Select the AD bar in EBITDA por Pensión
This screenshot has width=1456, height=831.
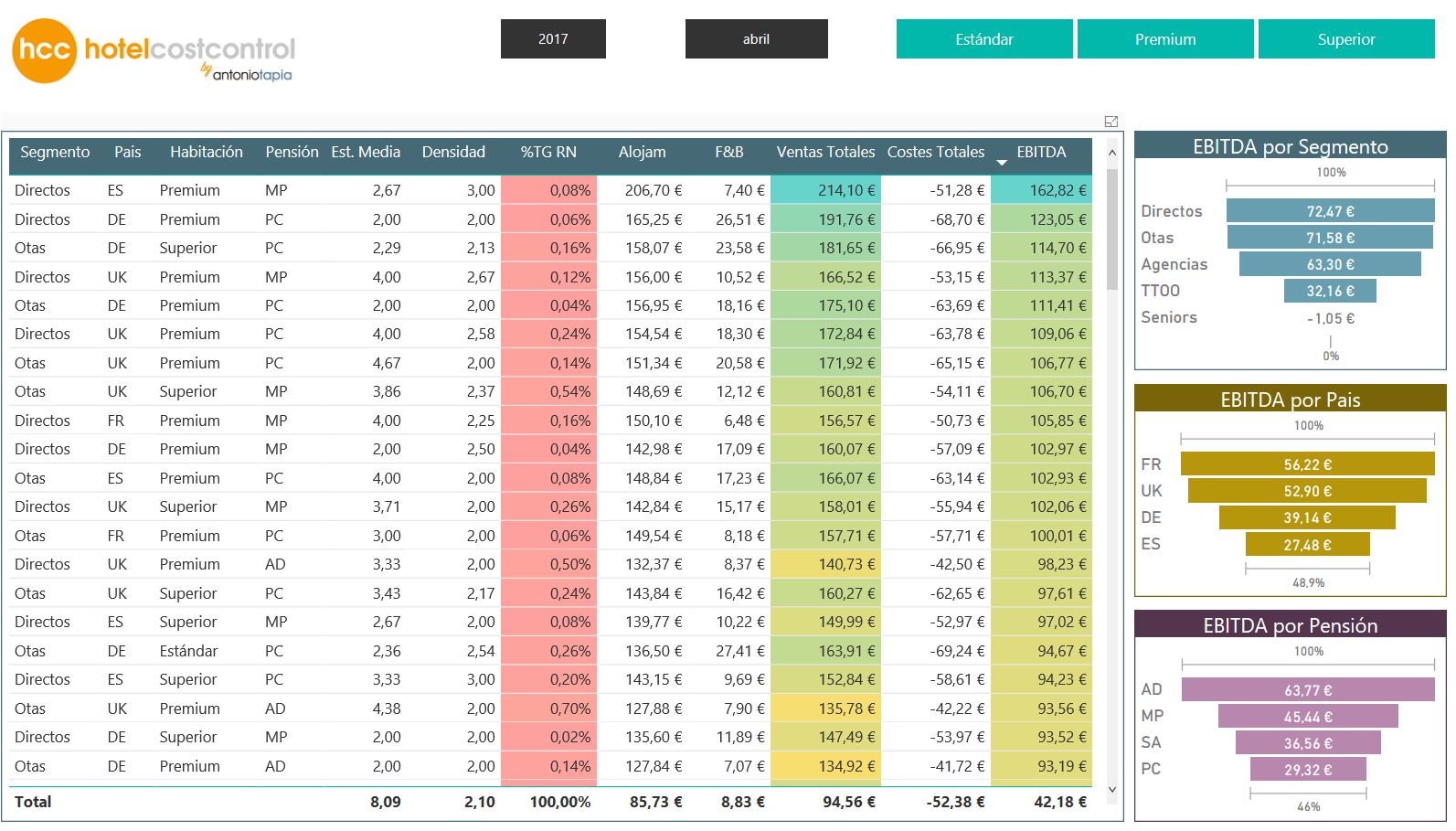[x=1308, y=690]
